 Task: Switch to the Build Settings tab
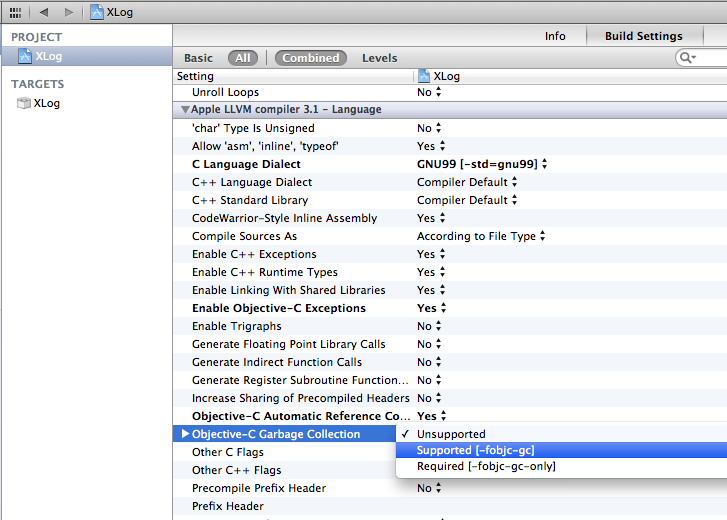click(643, 36)
